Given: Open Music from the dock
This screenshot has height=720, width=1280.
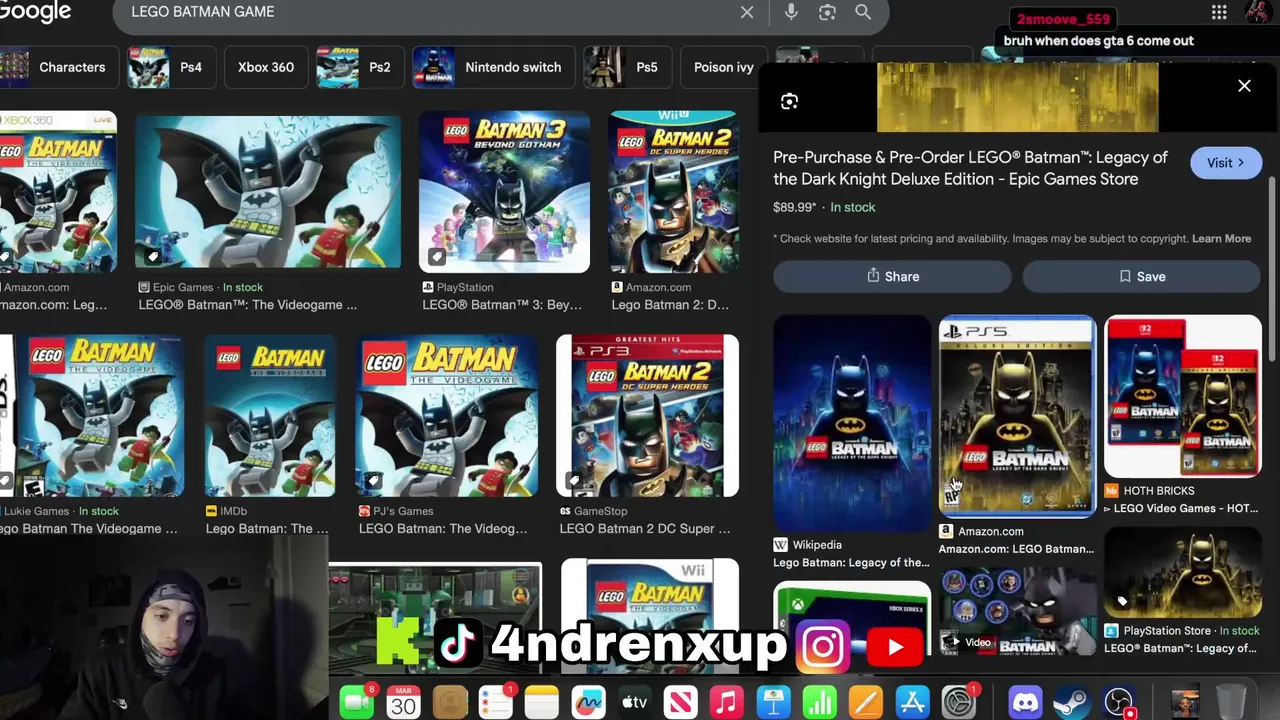Looking at the screenshot, I should [x=727, y=702].
